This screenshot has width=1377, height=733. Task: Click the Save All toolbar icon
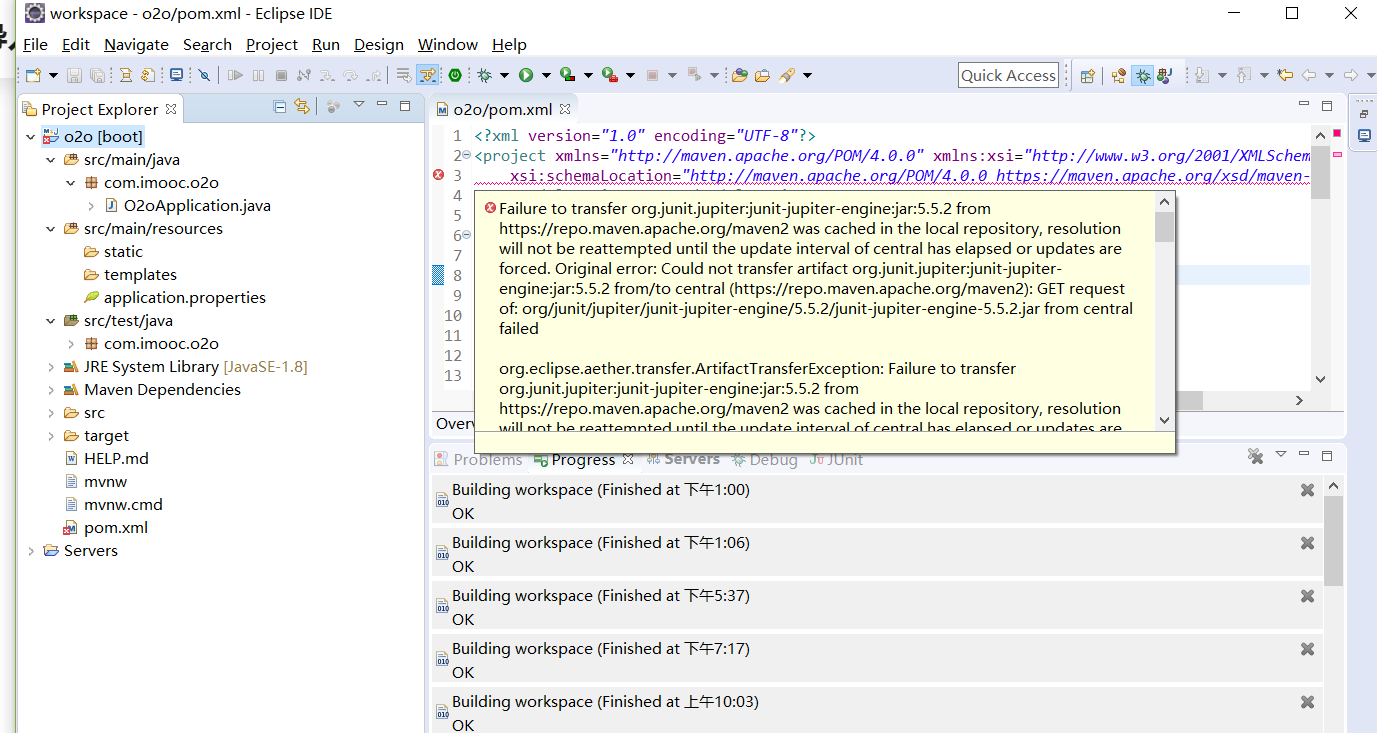97,75
